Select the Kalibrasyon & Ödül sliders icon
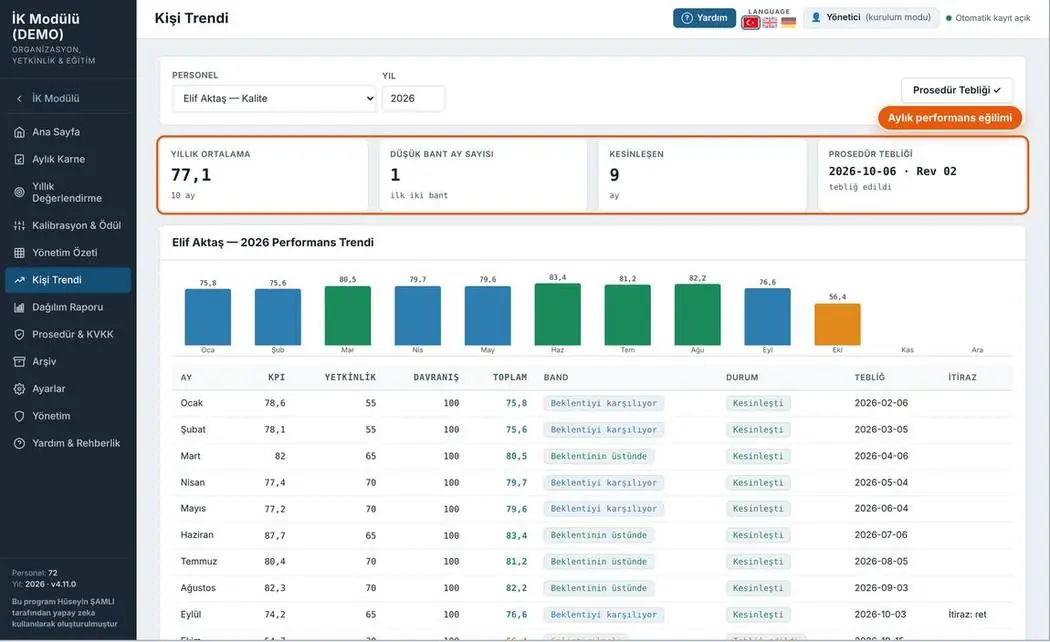The image size is (1050, 642). (19, 226)
